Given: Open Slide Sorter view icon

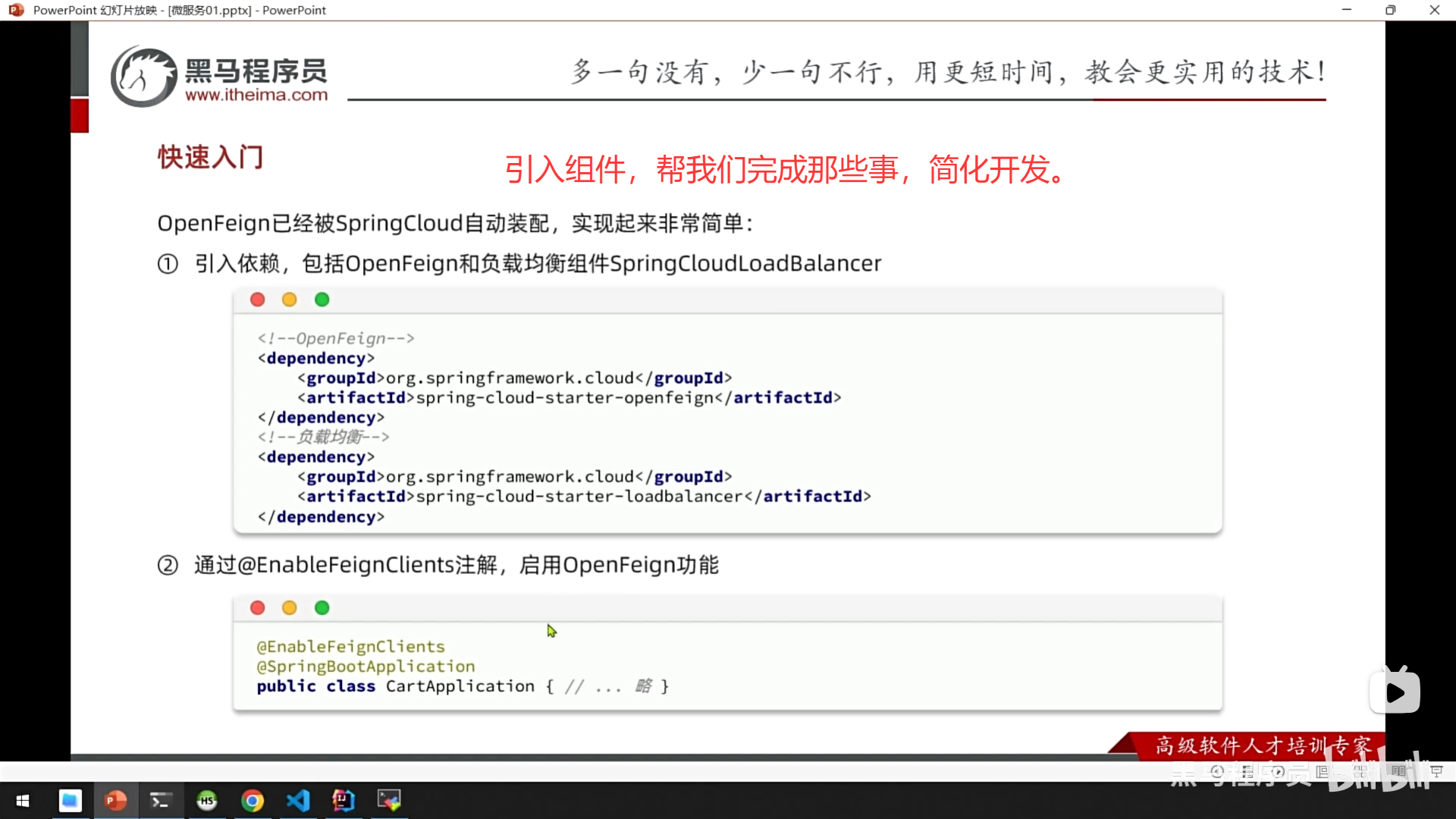Looking at the screenshot, I should [x=1360, y=771].
